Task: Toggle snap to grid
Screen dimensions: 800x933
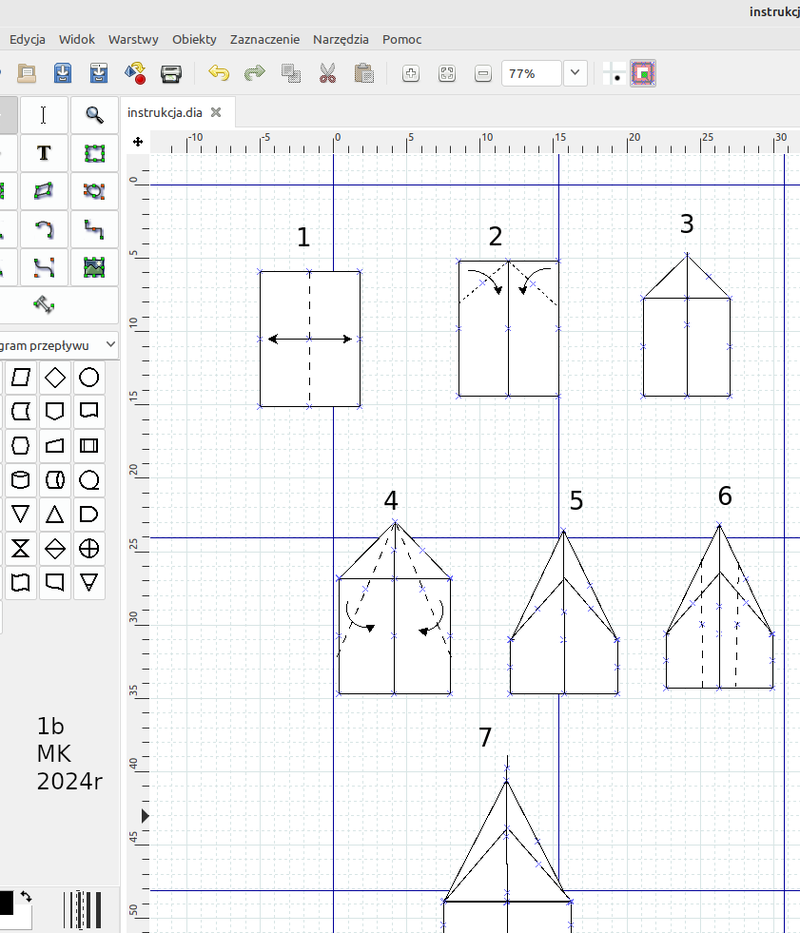Action: tap(612, 73)
